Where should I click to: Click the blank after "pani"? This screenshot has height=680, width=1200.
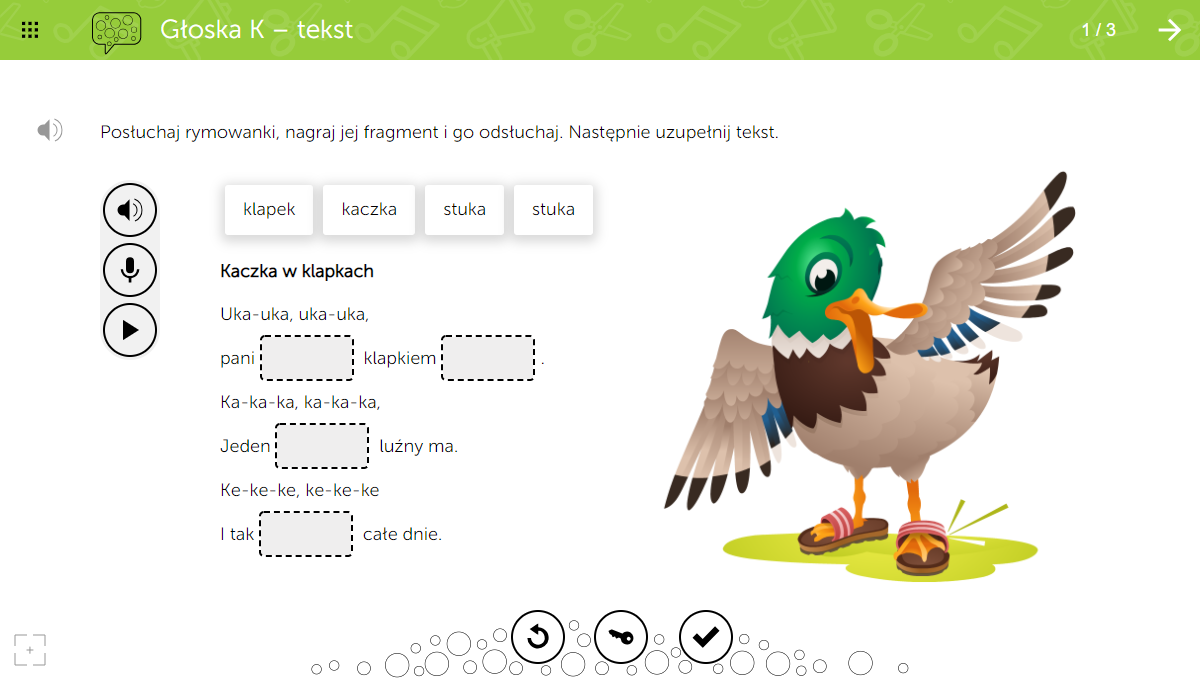coord(307,358)
